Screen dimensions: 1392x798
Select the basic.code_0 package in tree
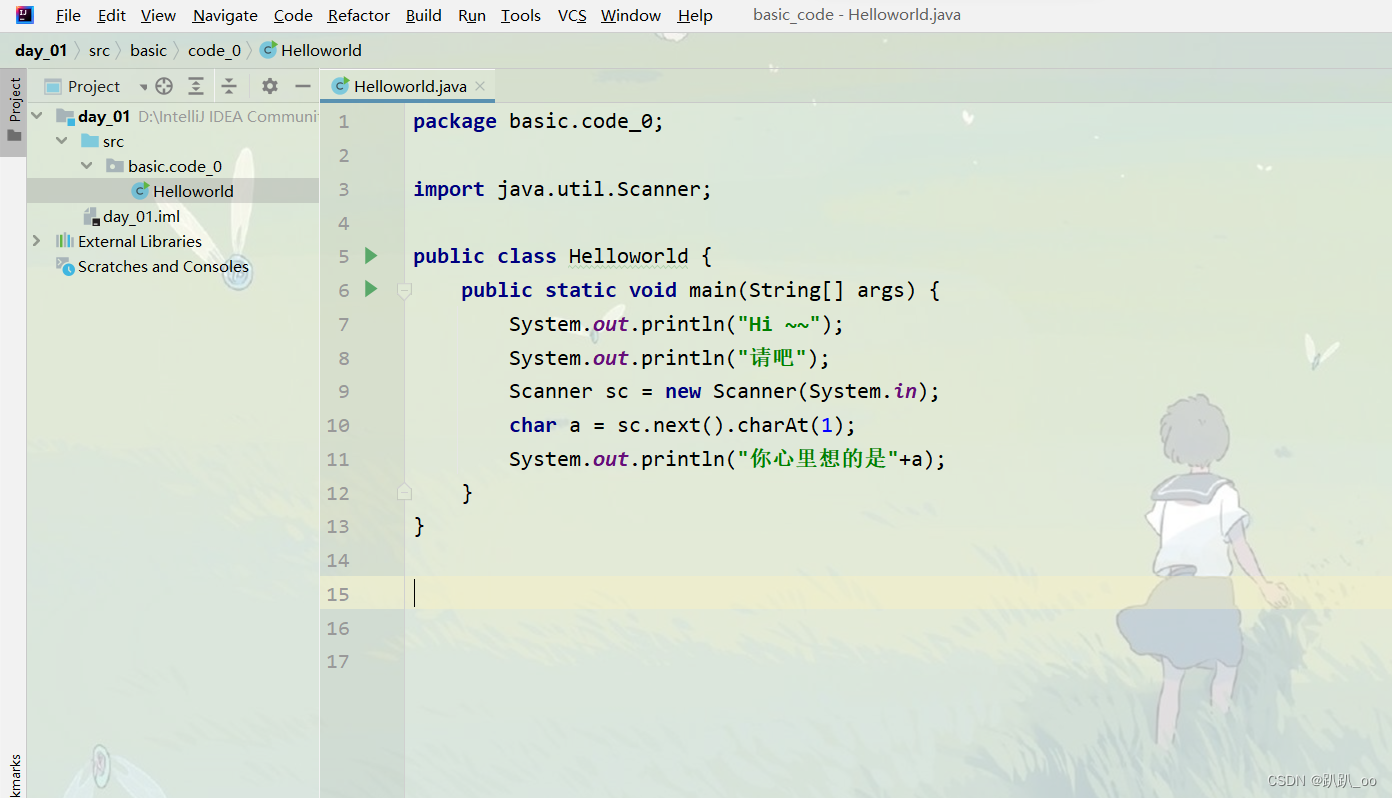[175, 166]
